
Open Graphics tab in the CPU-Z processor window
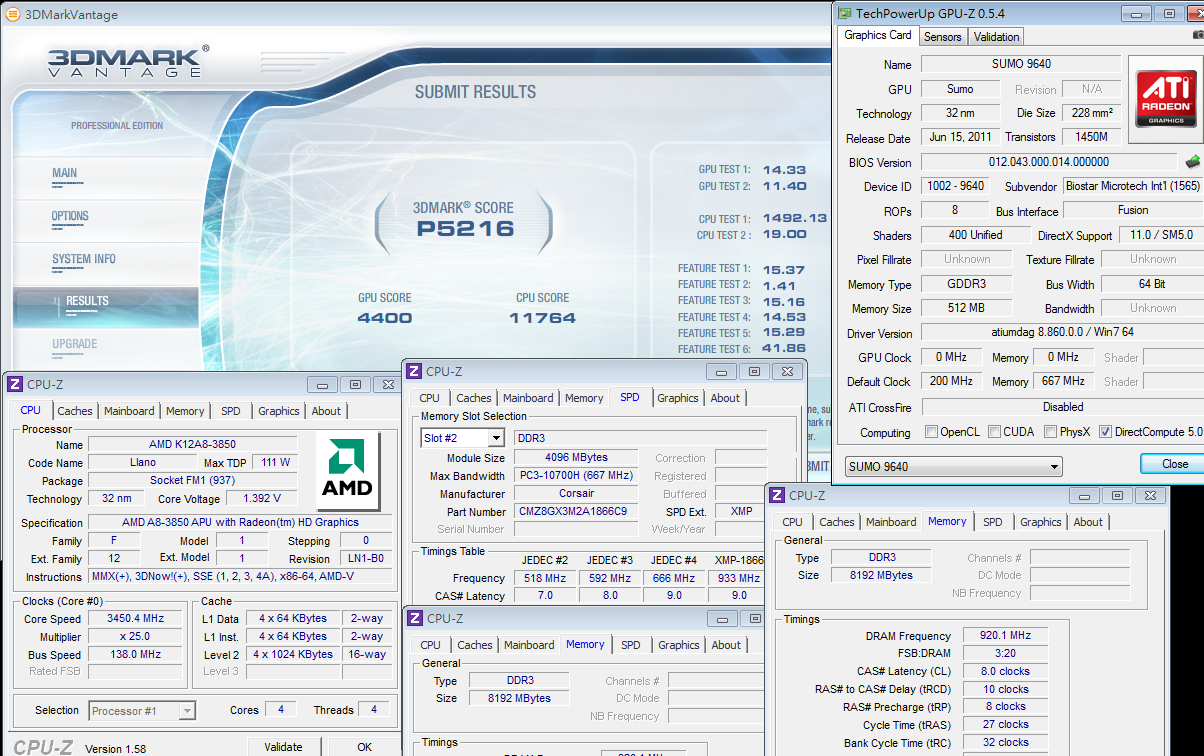pyautogui.click(x=278, y=411)
